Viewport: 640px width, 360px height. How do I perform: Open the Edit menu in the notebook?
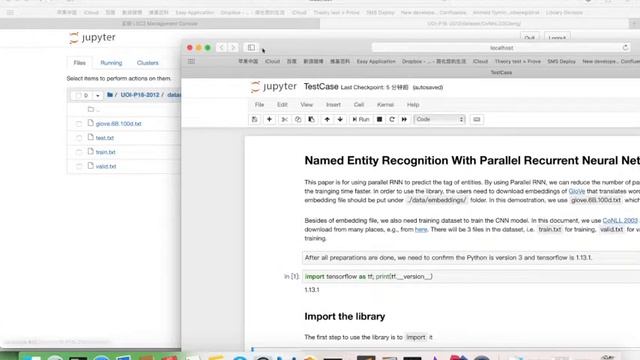pyautogui.click(x=282, y=105)
